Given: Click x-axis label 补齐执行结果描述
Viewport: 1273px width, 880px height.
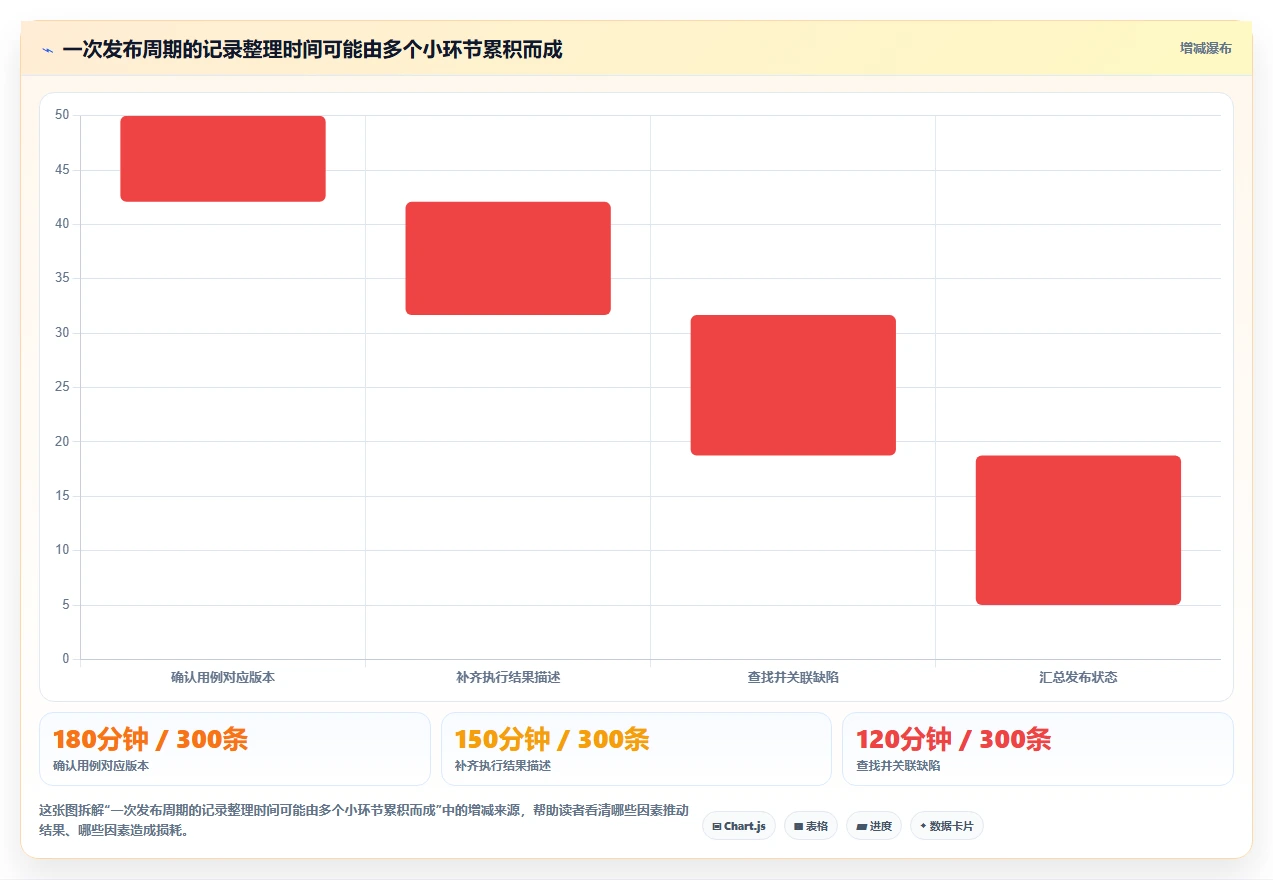Looking at the screenshot, I should coord(508,677).
